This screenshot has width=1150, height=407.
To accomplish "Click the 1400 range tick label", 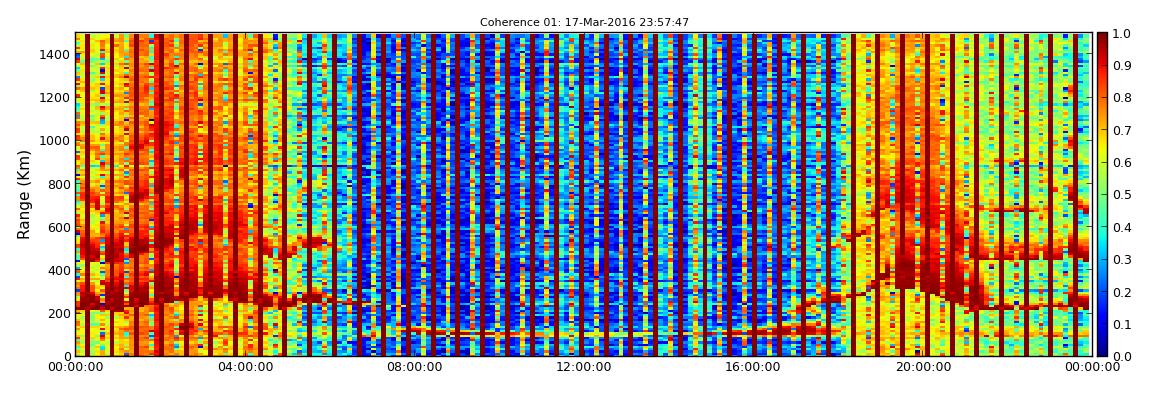I will point(57,54).
